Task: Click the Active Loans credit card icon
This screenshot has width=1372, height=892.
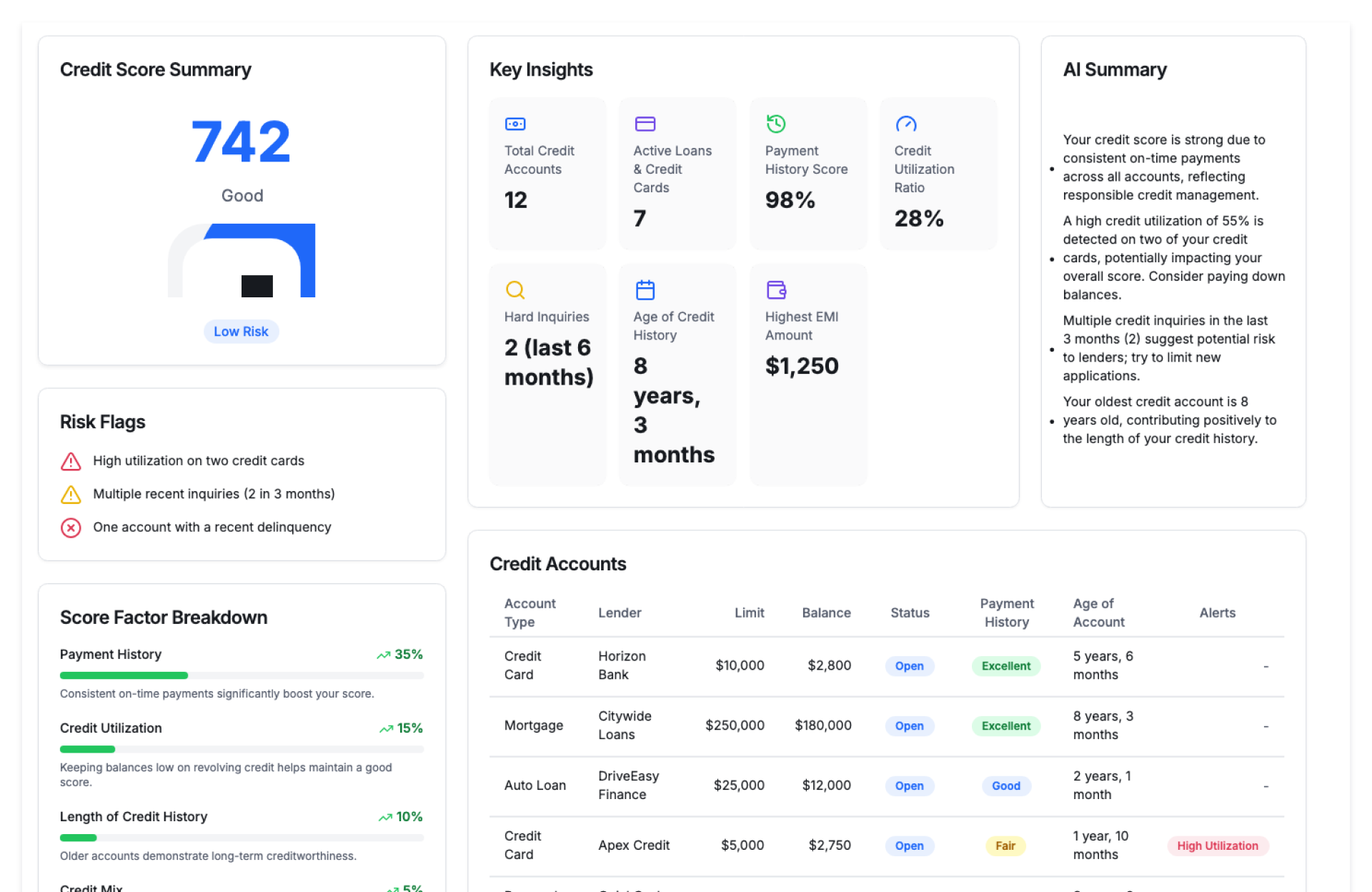Action: point(645,124)
